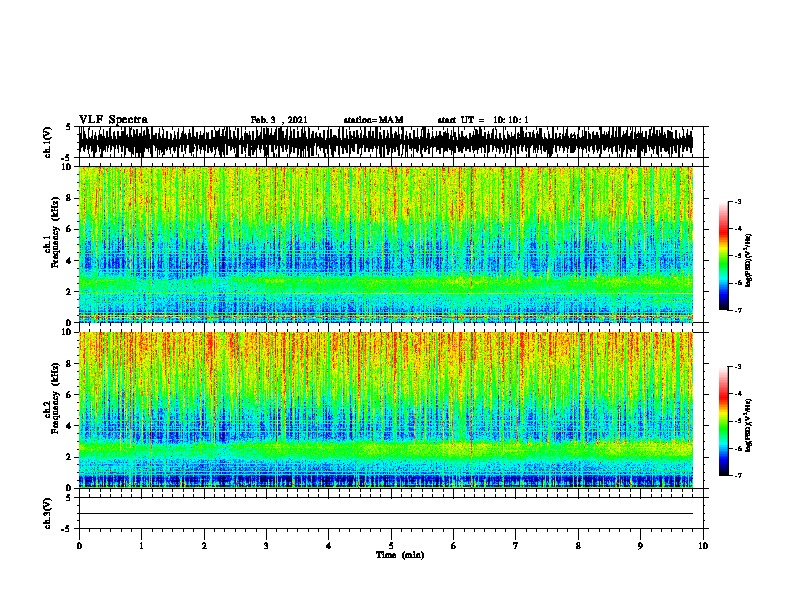The width and height of the screenshot is (792, 612).
Task: Click the green 2 kHz band in ch.1 spectrogram
Action: pos(386,285)
